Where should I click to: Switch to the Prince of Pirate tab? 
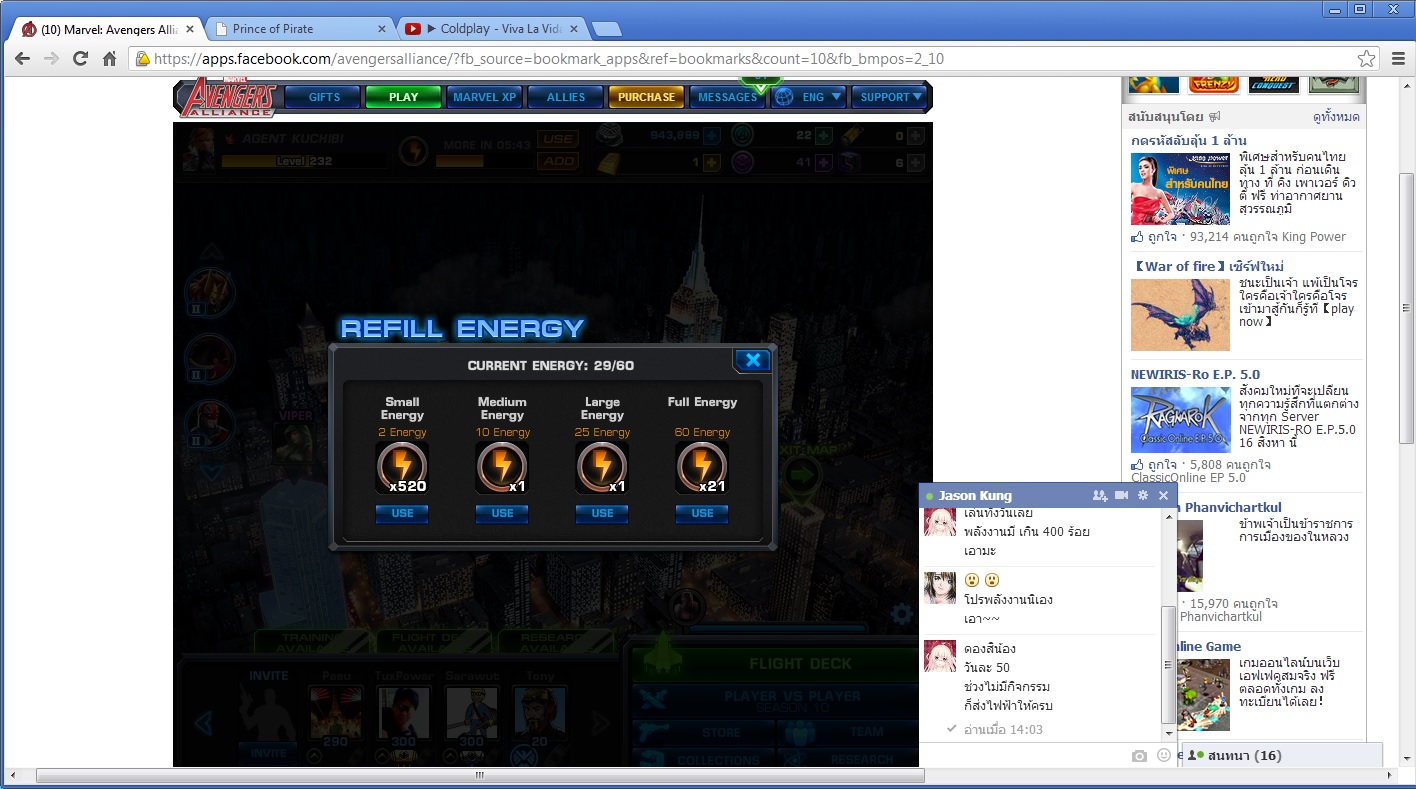295,29
